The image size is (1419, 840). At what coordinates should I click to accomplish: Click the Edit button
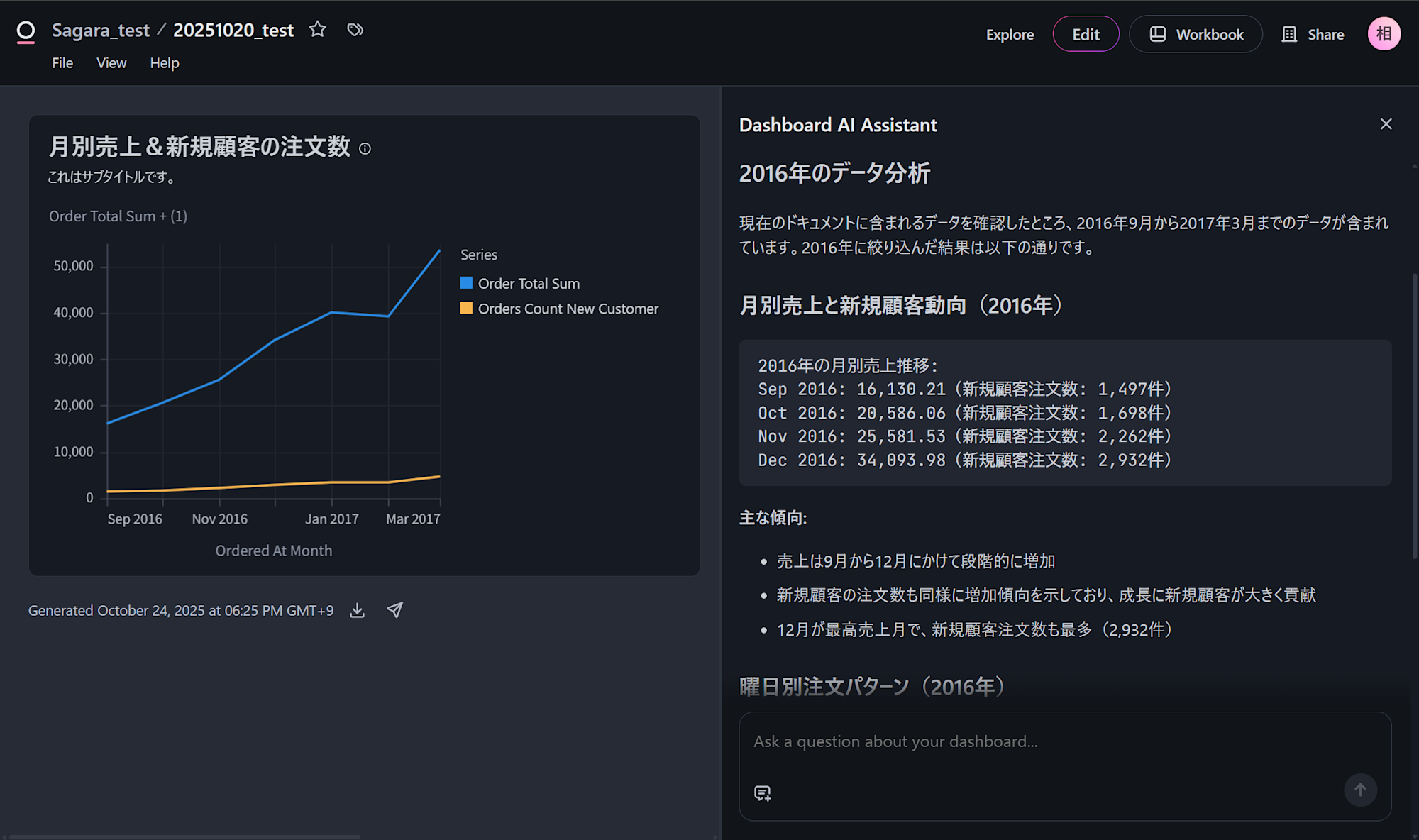(1086, 34)
